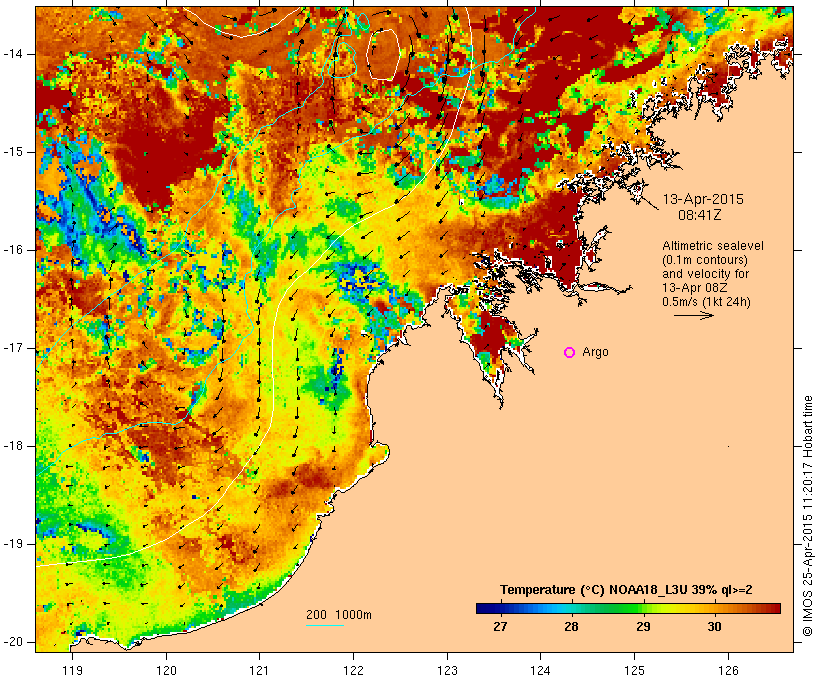Click longitude axis label '124'
820x680 pixels.
point(540,670)
